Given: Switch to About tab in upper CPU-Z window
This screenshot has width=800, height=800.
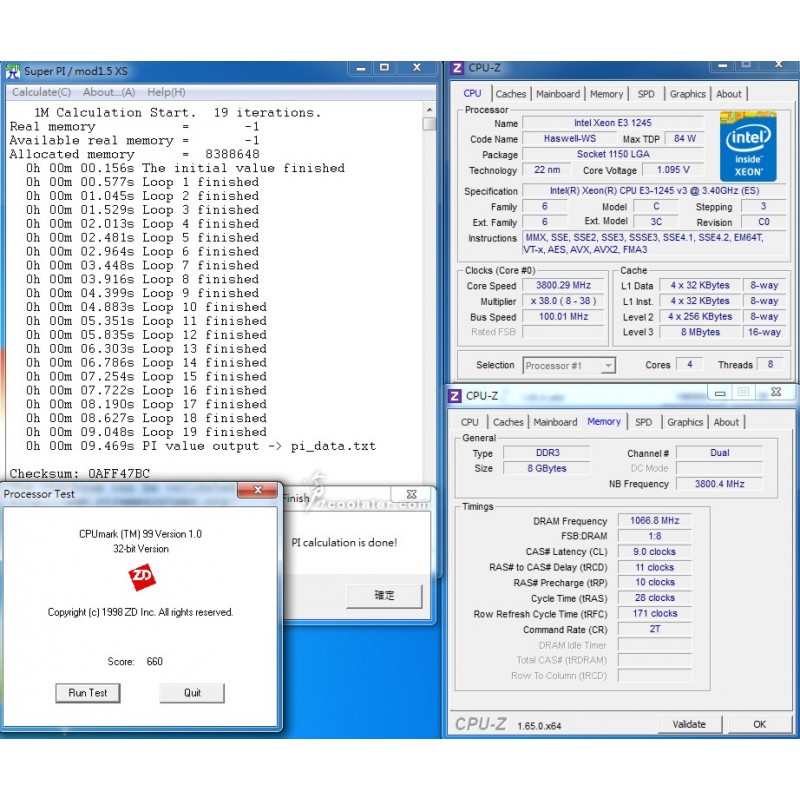Looking at the screenshot, I should coord(729,94).
